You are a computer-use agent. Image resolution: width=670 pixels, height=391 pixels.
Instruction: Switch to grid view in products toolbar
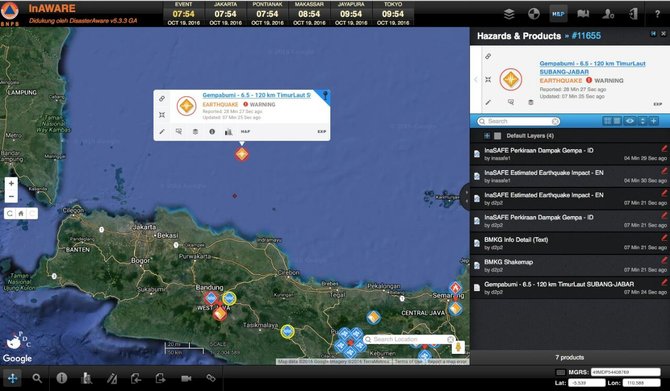coord(607,121)
